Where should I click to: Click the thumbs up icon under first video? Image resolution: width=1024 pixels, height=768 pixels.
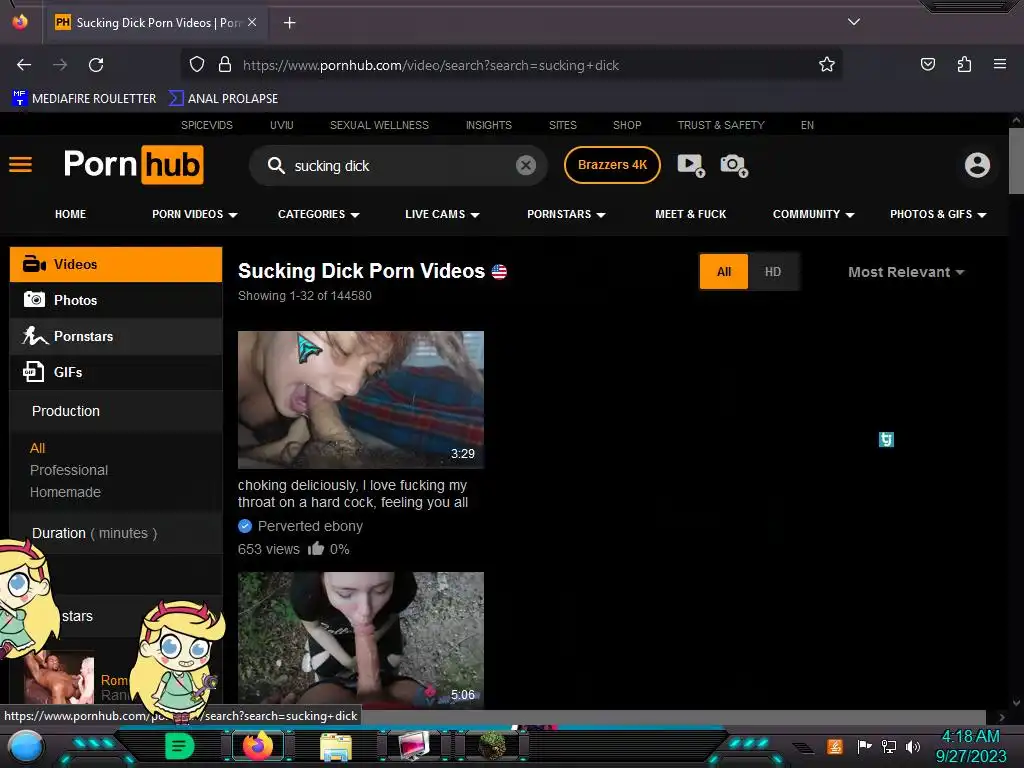click(316, 548)
